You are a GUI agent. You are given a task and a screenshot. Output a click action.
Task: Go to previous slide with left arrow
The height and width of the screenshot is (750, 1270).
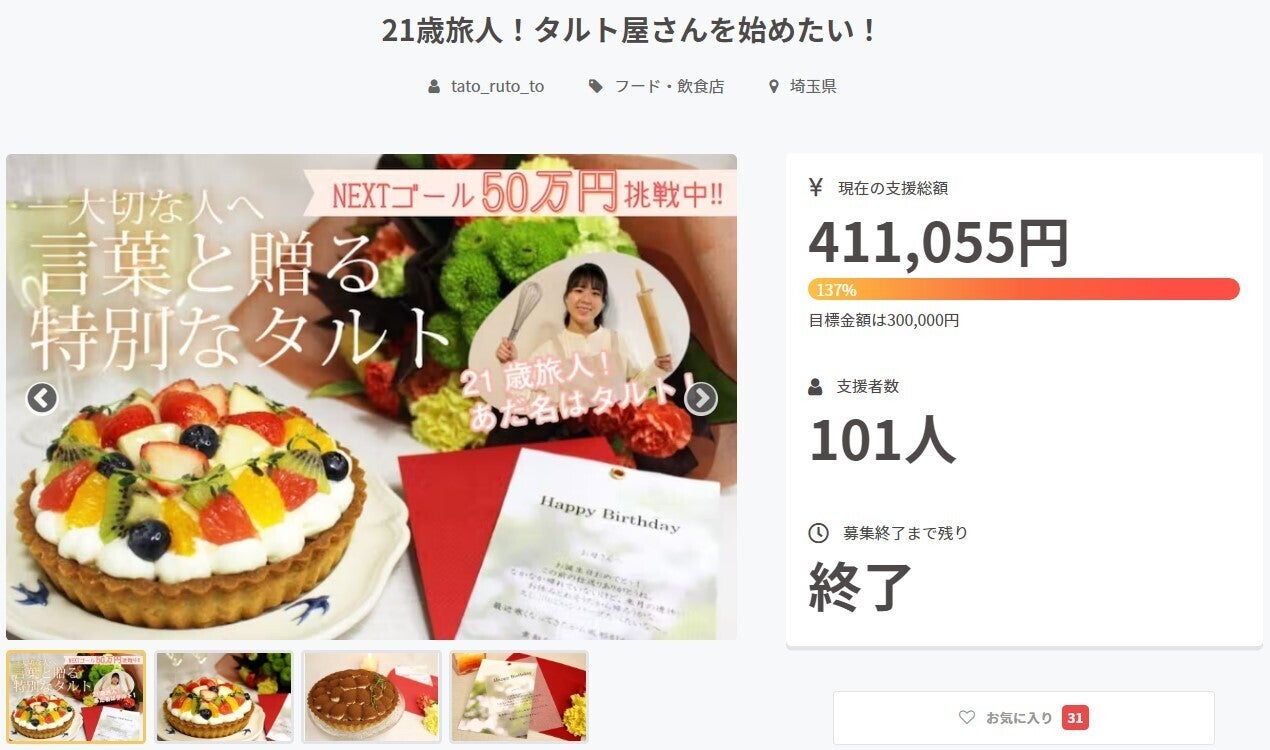[x=41, y=398]
